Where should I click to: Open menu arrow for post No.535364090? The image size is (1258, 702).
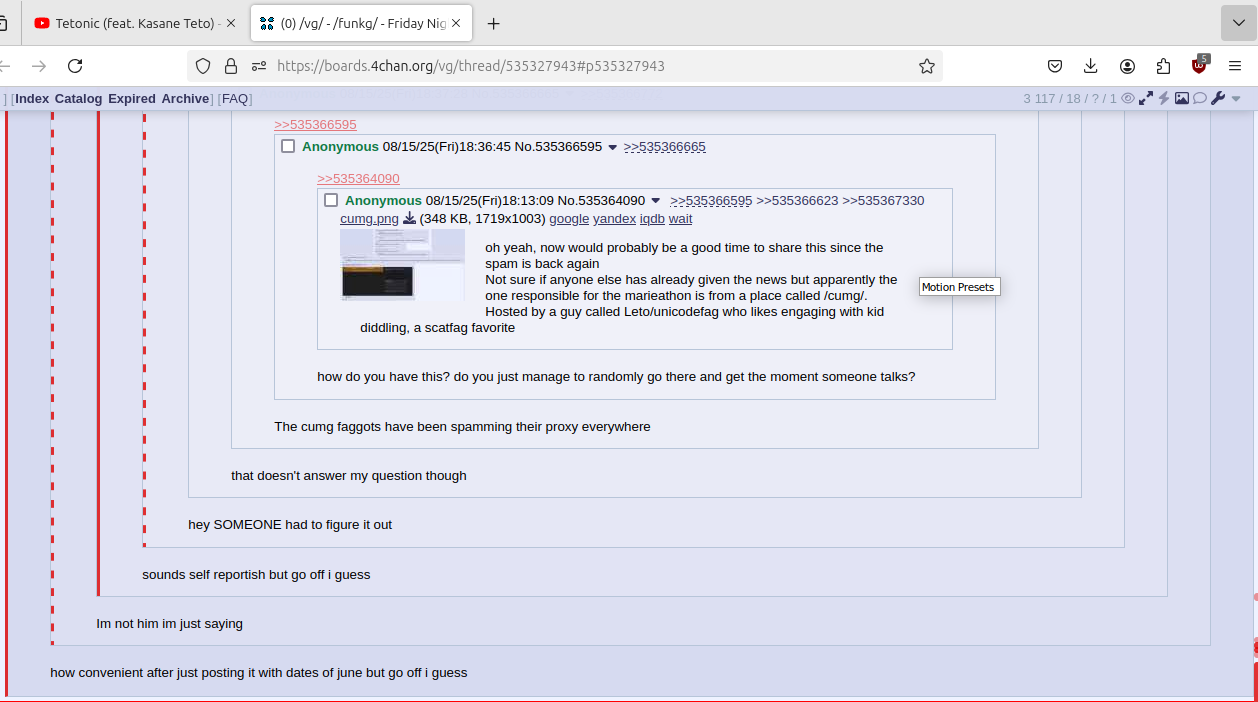(x=656, y=201)
